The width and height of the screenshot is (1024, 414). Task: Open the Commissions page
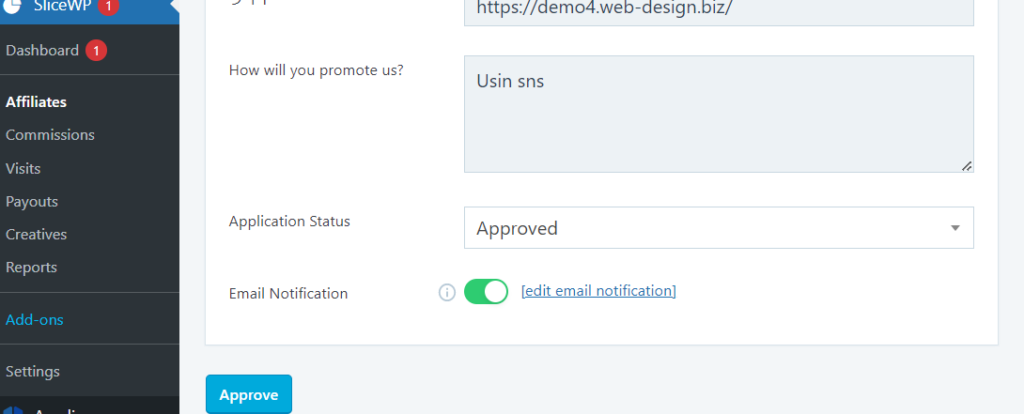click(x=50, y=135)
